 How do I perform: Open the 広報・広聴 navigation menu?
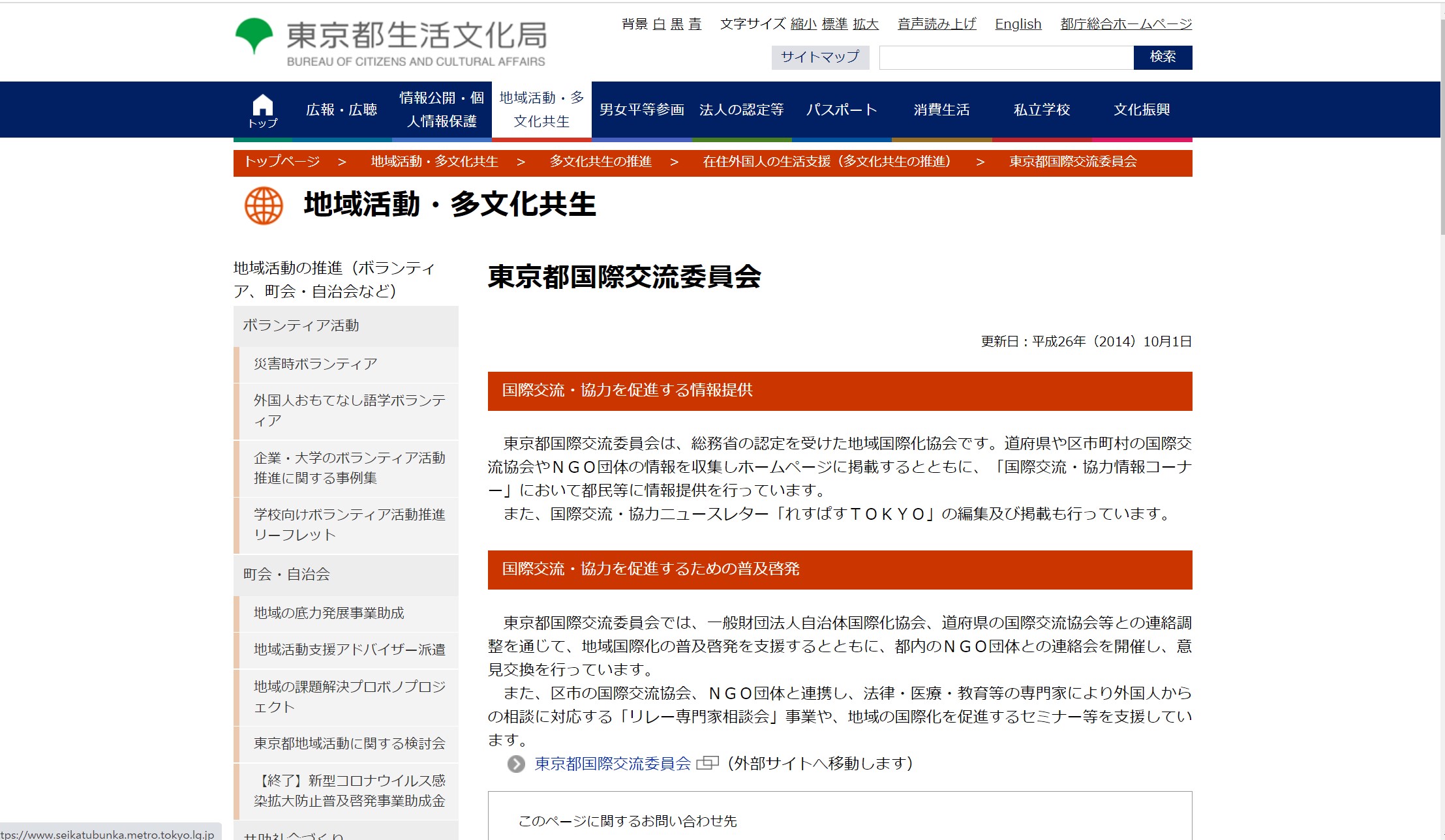[x=341, y=110]
